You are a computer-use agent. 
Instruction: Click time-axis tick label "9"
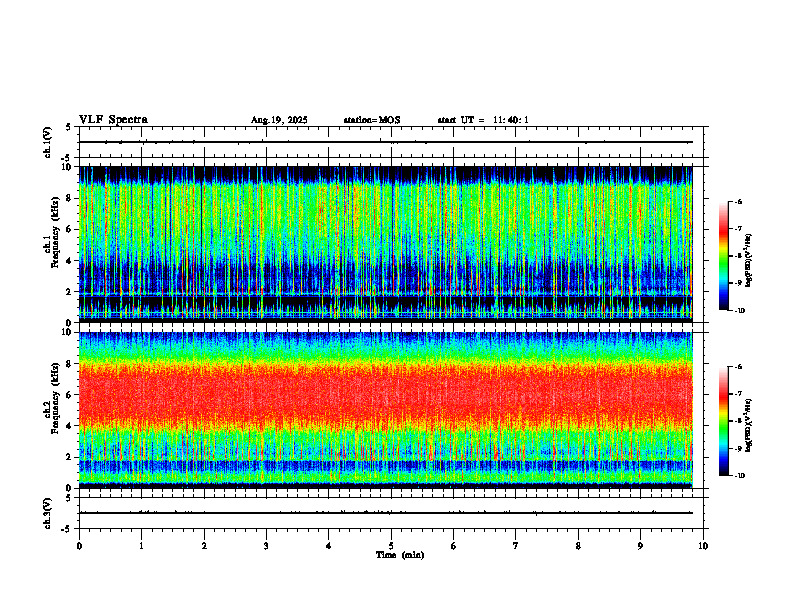(x=640, y=546)
